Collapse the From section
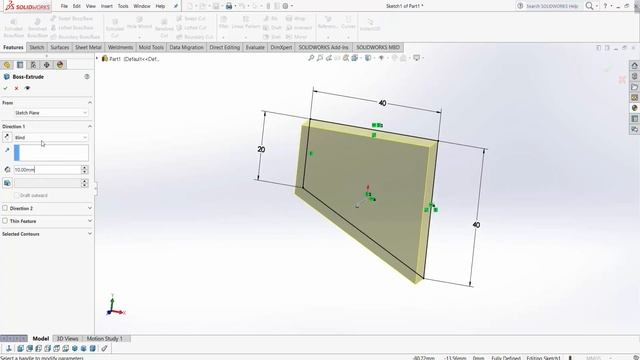Image resolution: width=640 pixels, height=360 pixels. [x=90, y=102]
